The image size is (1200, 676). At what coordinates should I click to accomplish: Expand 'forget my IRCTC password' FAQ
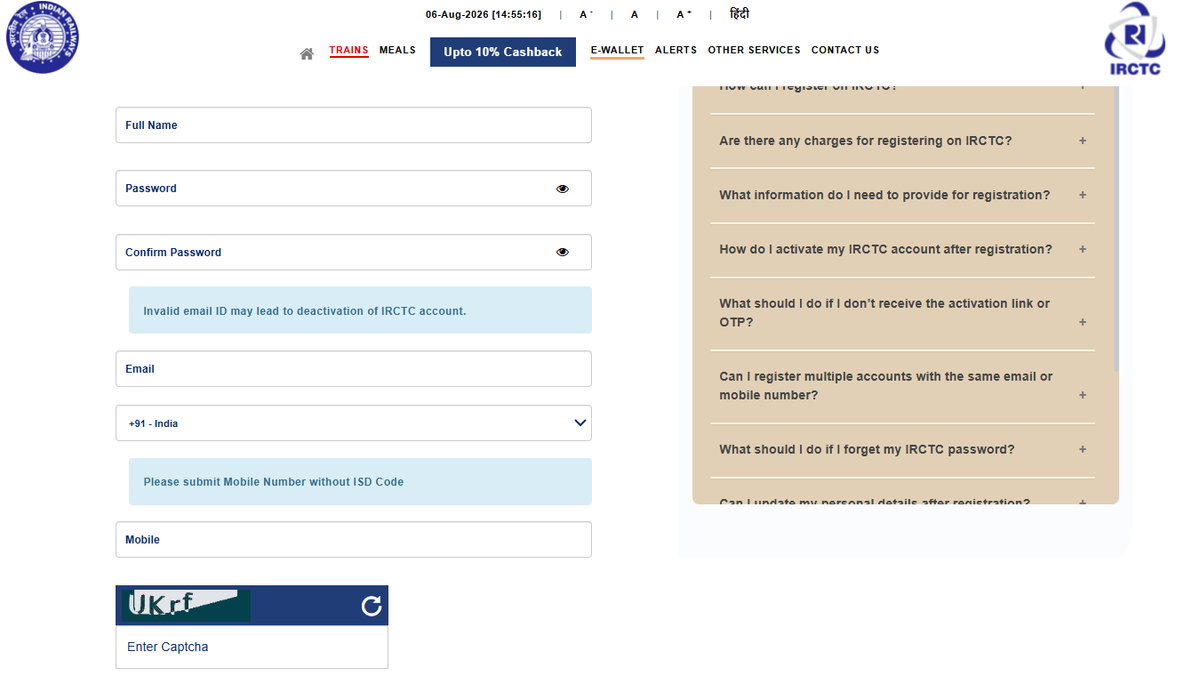pos(902,450)
